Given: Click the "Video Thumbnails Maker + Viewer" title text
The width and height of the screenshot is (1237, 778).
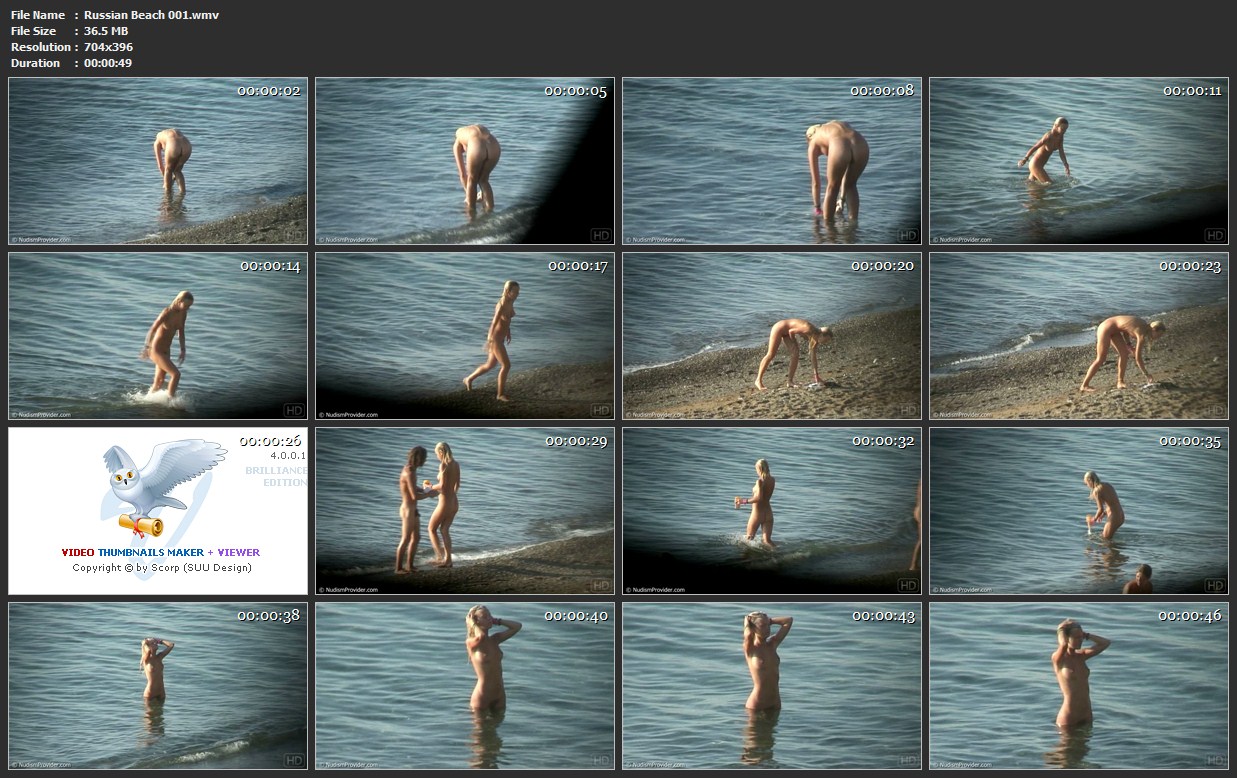Looking at the screenshot, I should click(160, 552).
